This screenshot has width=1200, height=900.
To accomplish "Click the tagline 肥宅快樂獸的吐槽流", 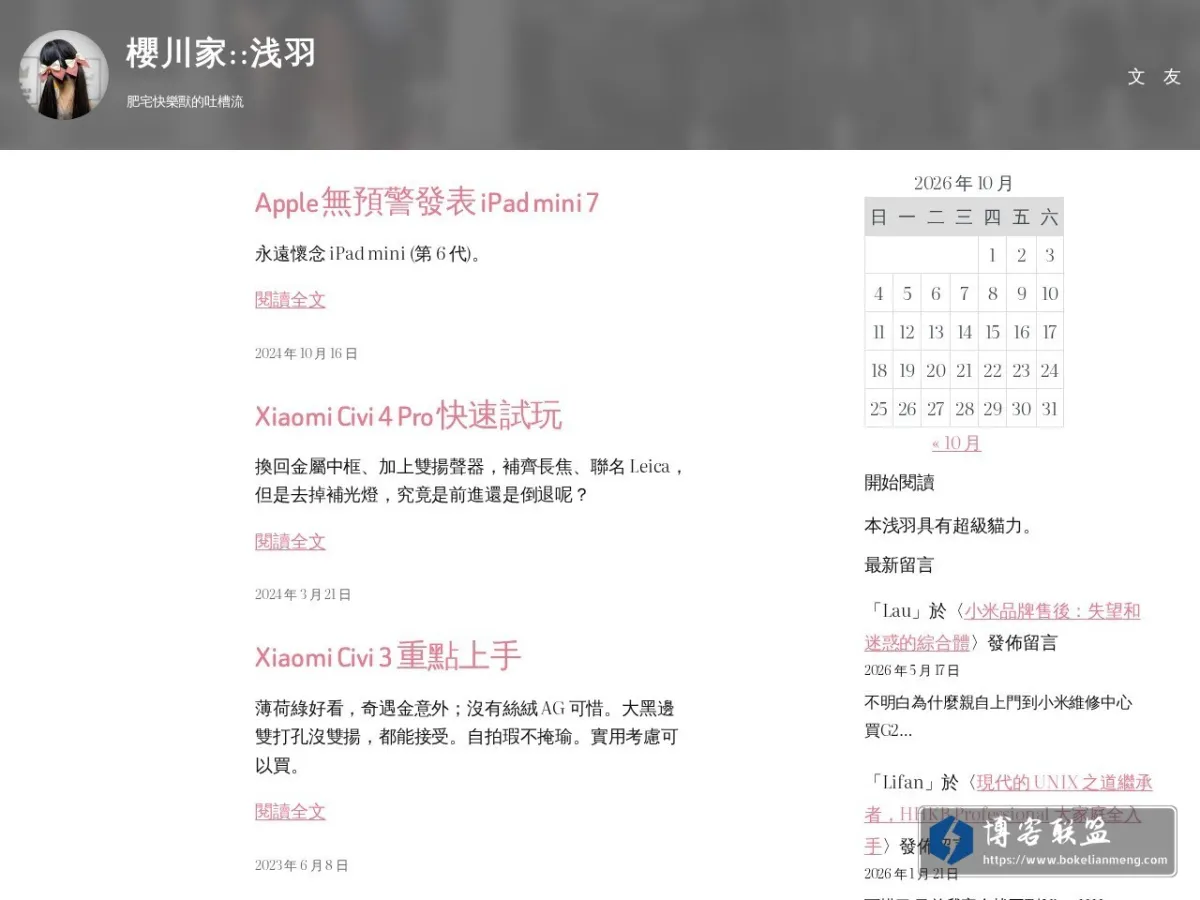I will (185, 102).
